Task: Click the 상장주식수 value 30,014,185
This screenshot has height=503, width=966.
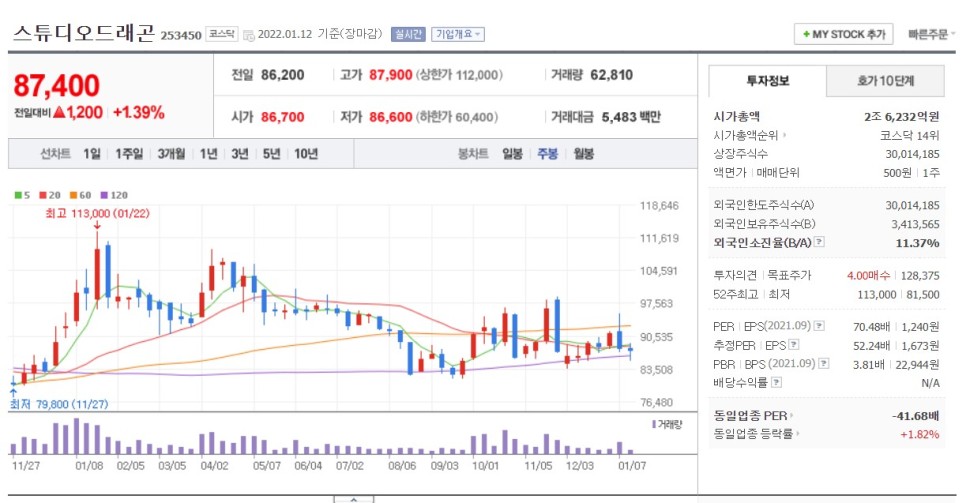Action: tap(912, 154)
